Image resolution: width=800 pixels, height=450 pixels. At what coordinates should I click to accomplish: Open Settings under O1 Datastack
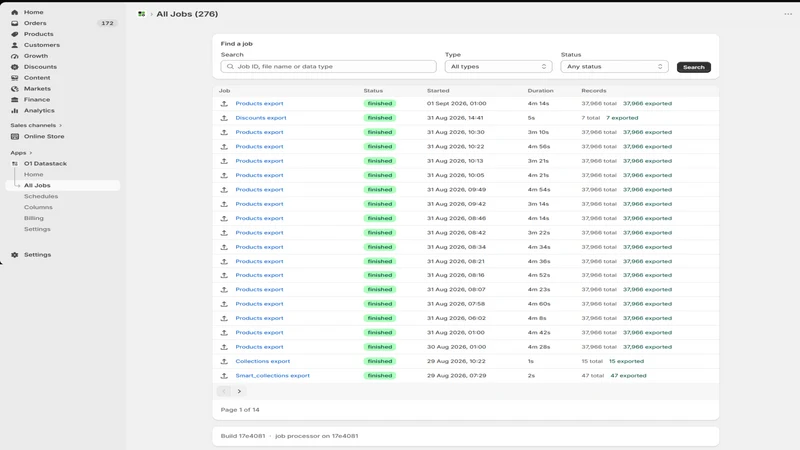(37, 230)
